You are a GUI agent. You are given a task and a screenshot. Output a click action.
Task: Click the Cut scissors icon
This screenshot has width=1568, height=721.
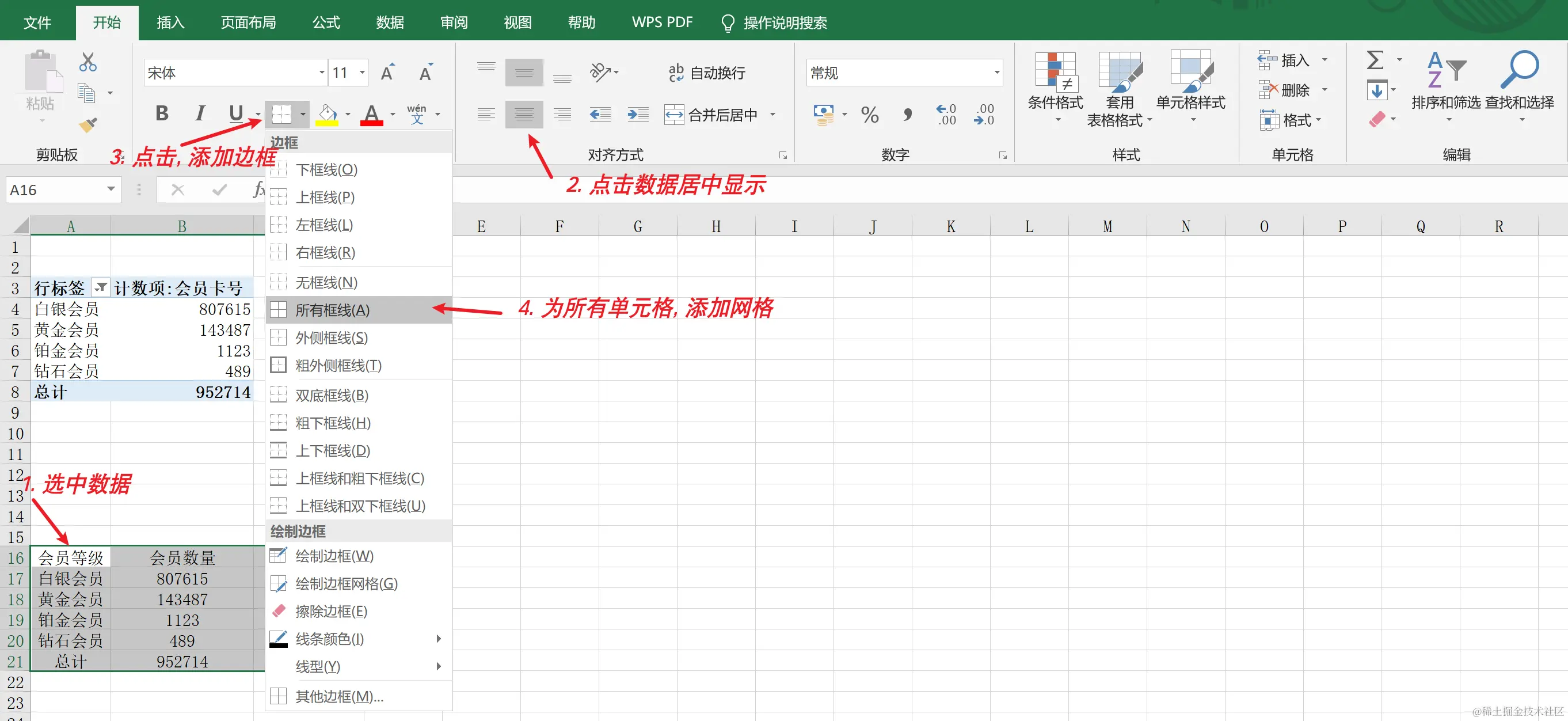pyautogui.click(x=87, y=62)
